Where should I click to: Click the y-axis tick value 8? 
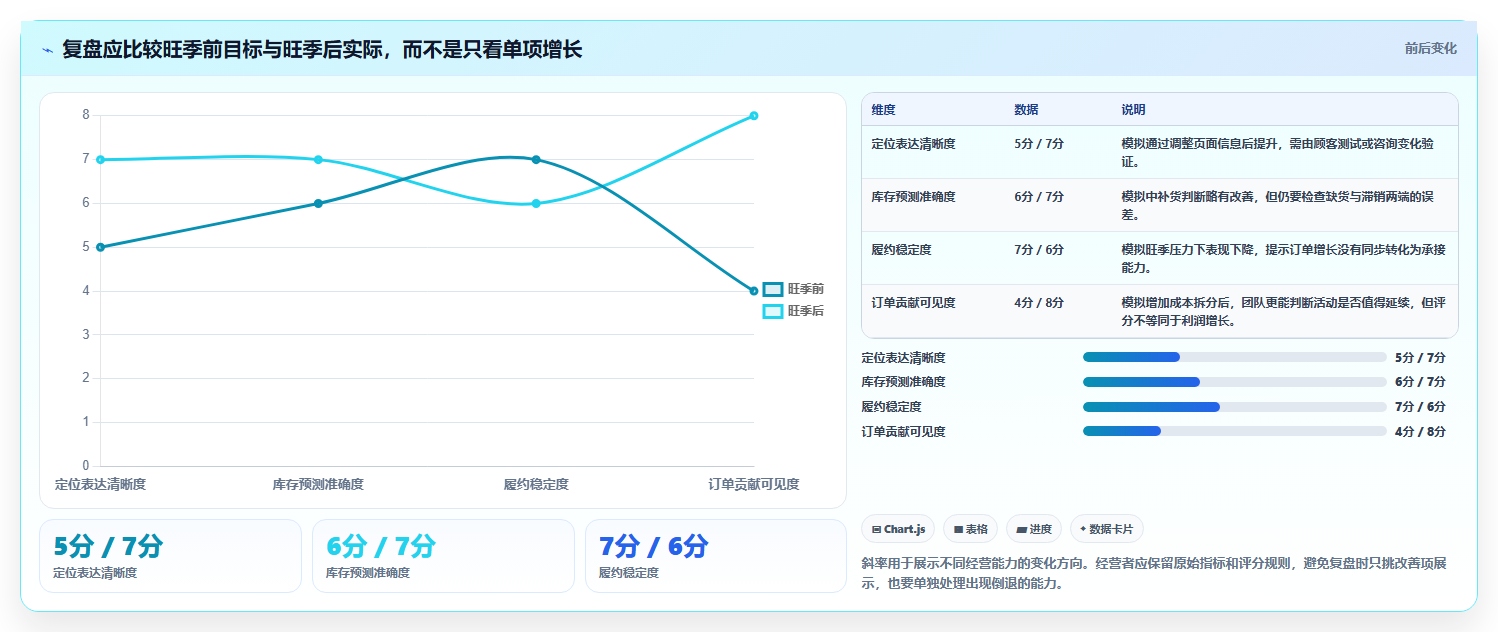86,115
